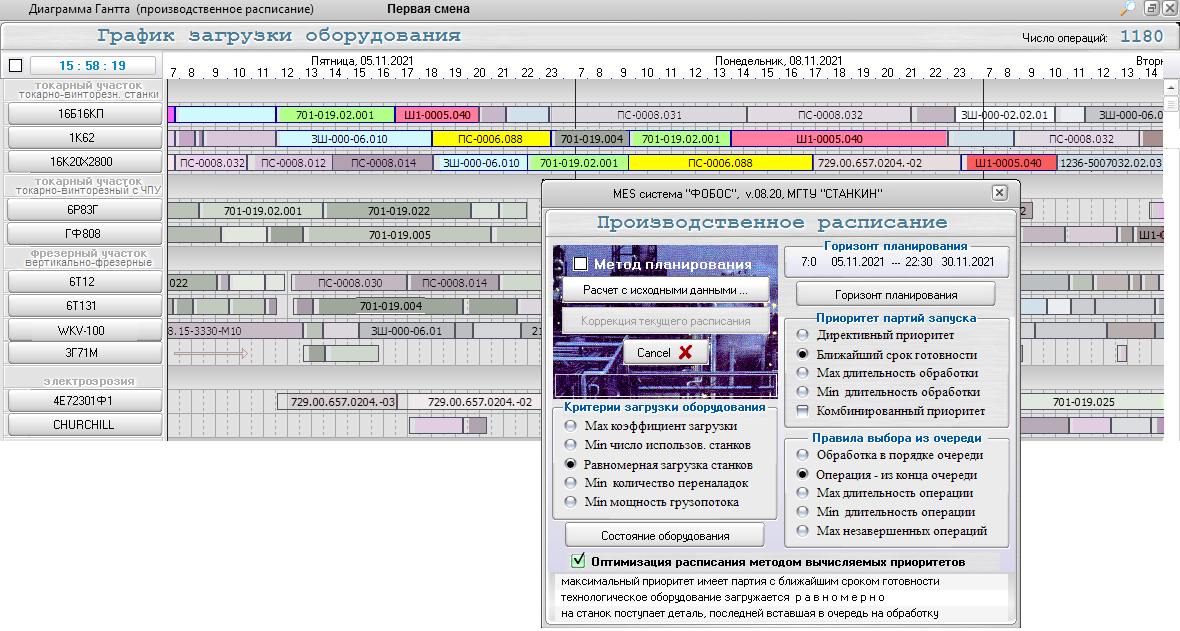Select Директивный приоритет radio option
1180x631 pixels.
point(802,335)
